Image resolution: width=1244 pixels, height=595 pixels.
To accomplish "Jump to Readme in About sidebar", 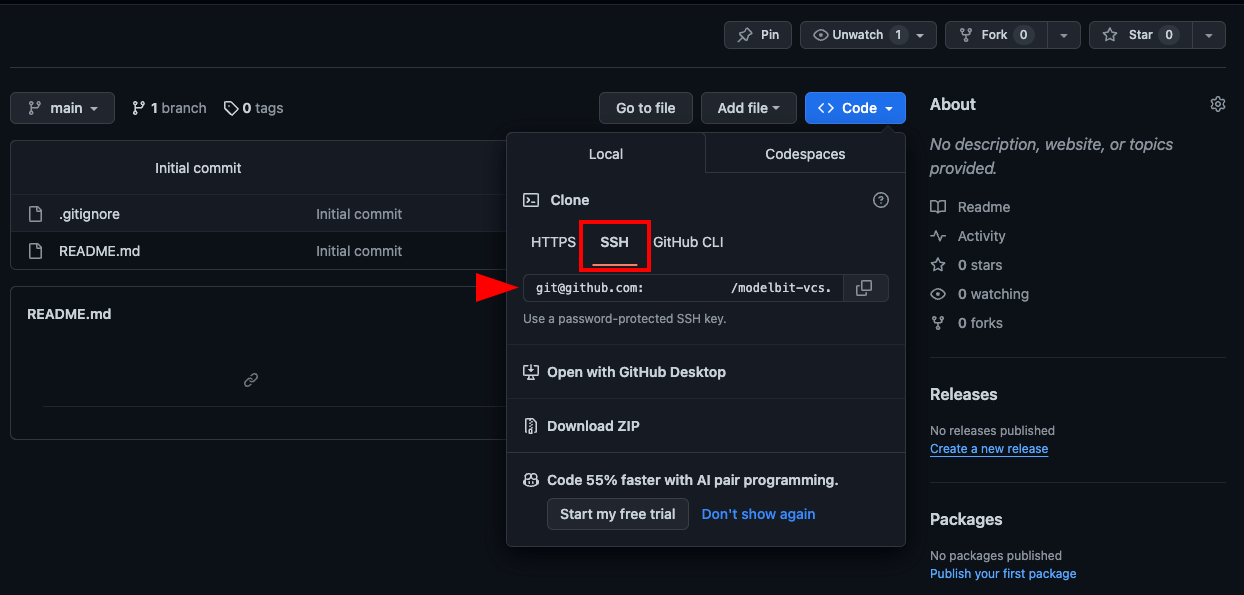I will (x=970, y=207).
